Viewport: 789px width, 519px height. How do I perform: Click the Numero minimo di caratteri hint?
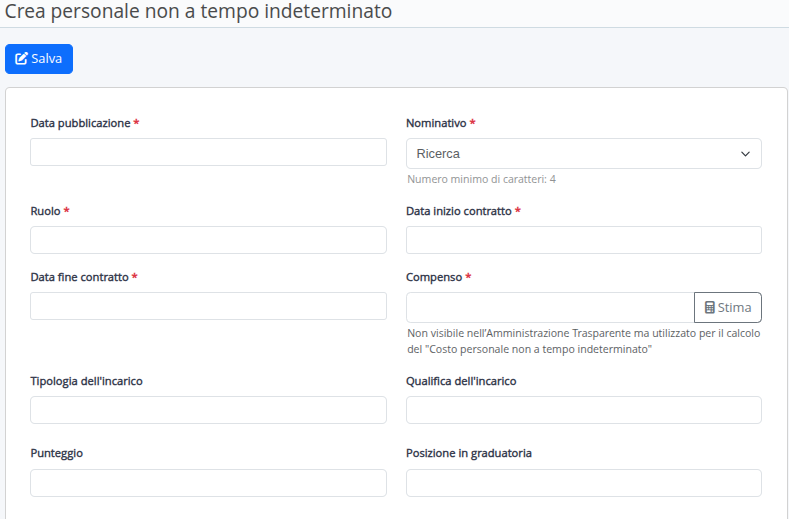(481, 179)
